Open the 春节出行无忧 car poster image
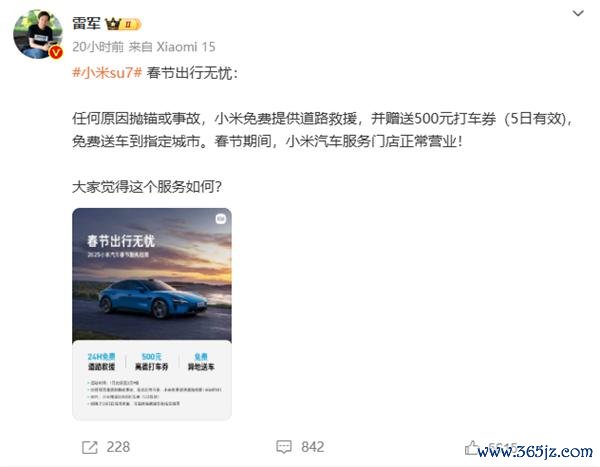This screenshot has width=600, height=467. tap(152, 314)
